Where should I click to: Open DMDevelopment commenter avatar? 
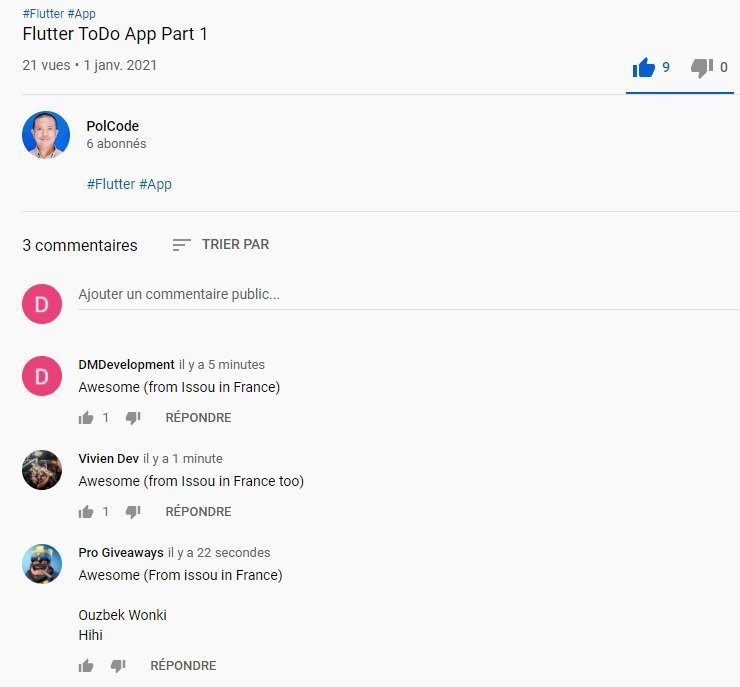42,376
